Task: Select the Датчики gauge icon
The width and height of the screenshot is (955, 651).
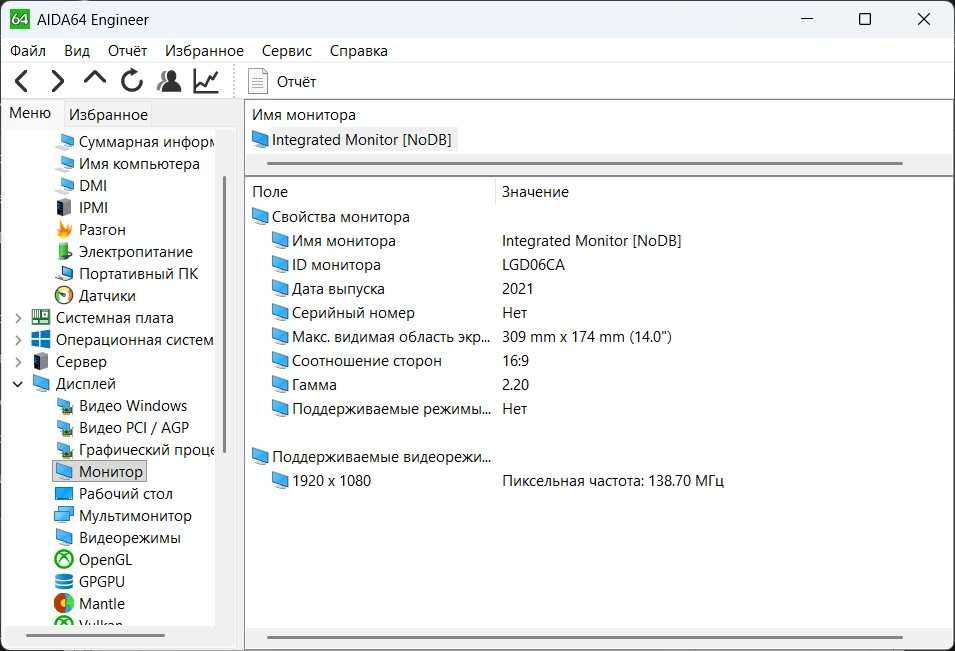Action: pyautogui.click(x=64, y=295)
